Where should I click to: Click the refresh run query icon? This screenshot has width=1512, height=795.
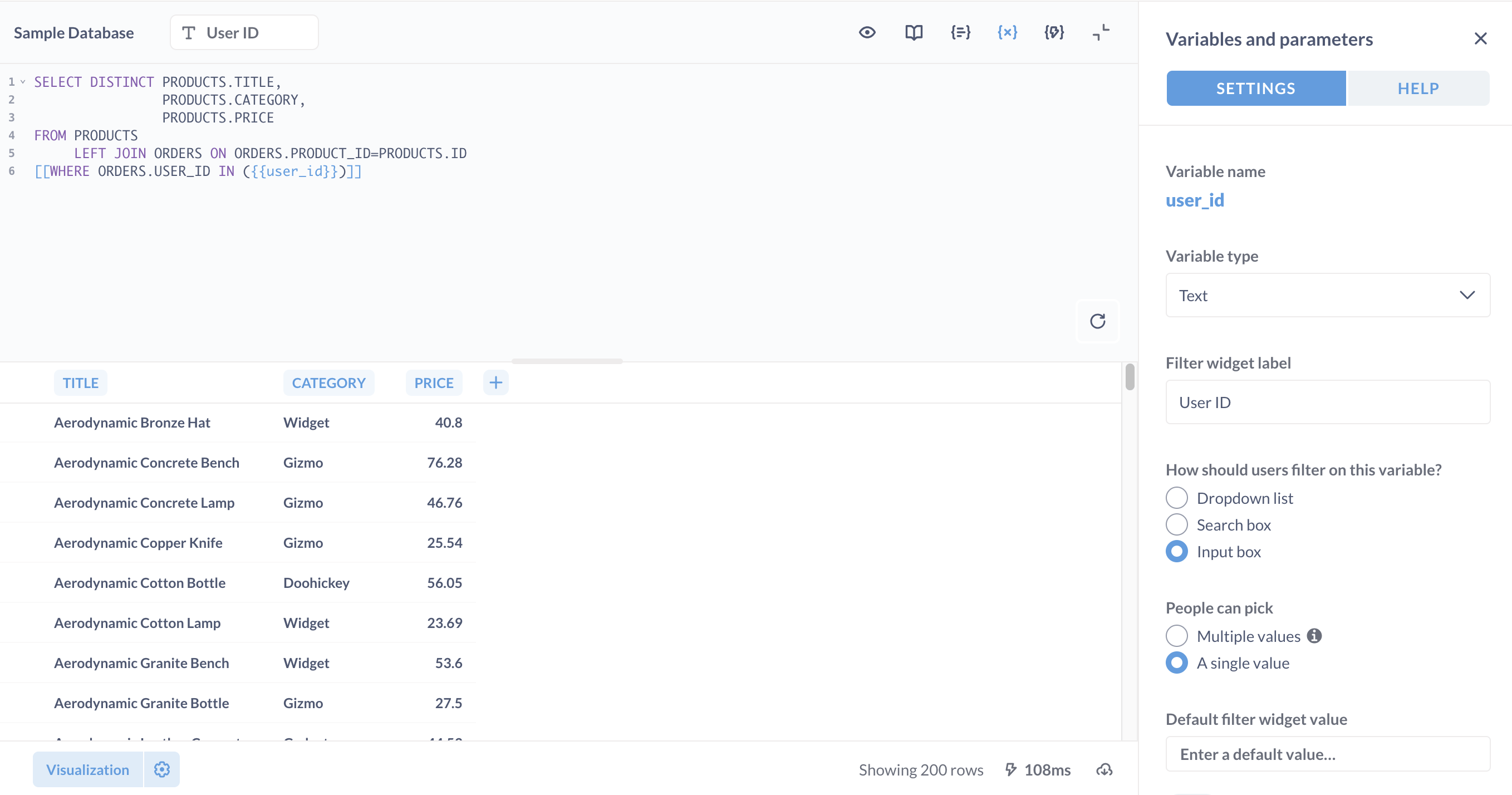(x=1098, y=321)
